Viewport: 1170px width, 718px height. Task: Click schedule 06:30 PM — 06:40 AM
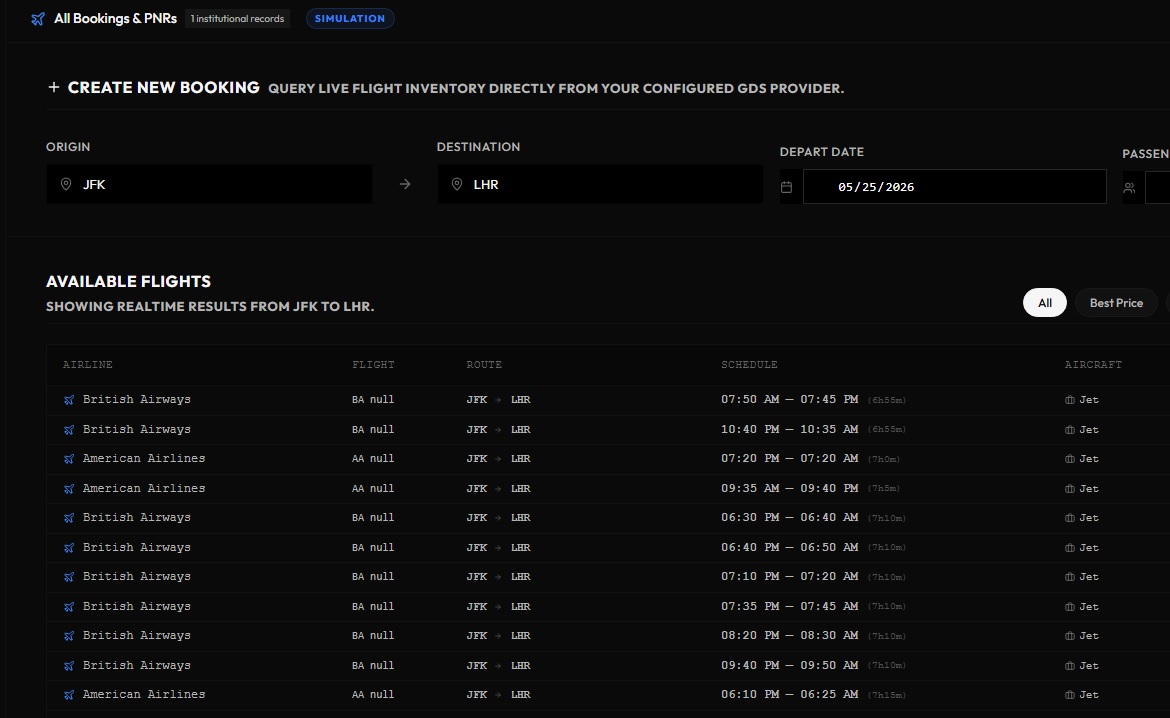point(789,517)
